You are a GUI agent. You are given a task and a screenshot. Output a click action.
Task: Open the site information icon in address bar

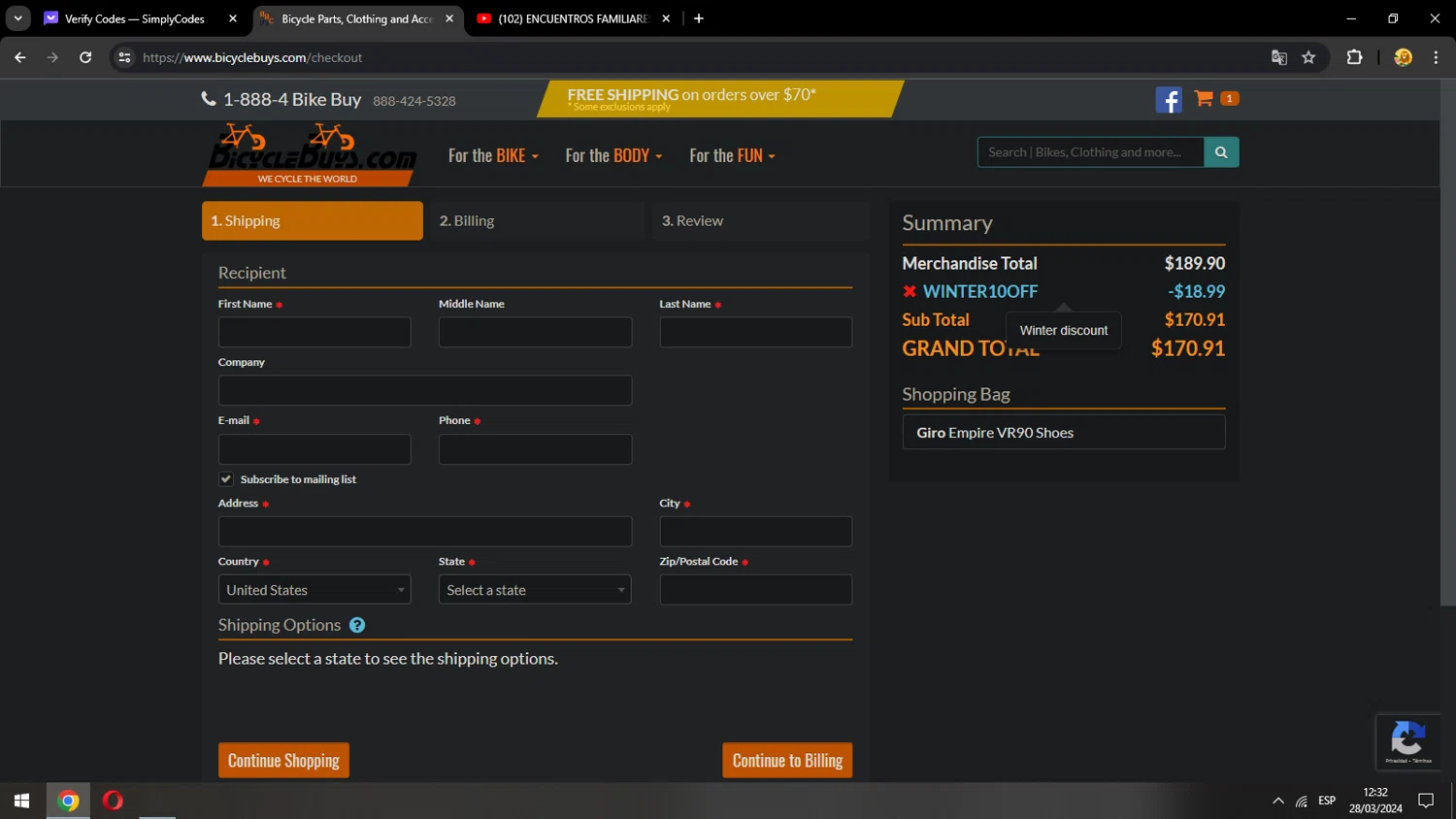[x=124, y=57]
